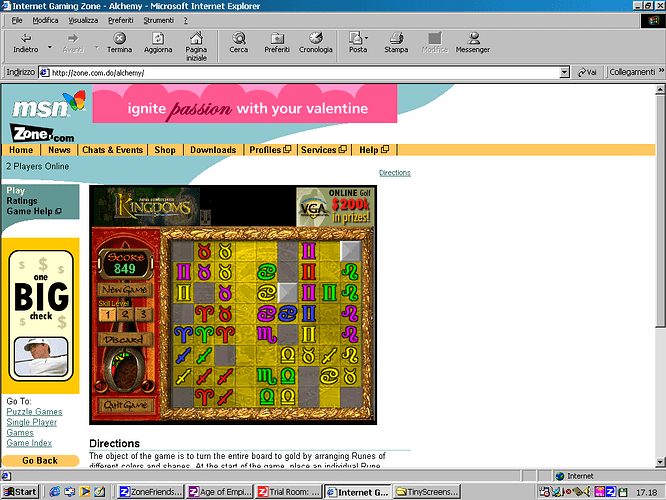Click the one BIG check golf ad
The width and height of the screenshot is (666, 500).
(x=41, y=315)
